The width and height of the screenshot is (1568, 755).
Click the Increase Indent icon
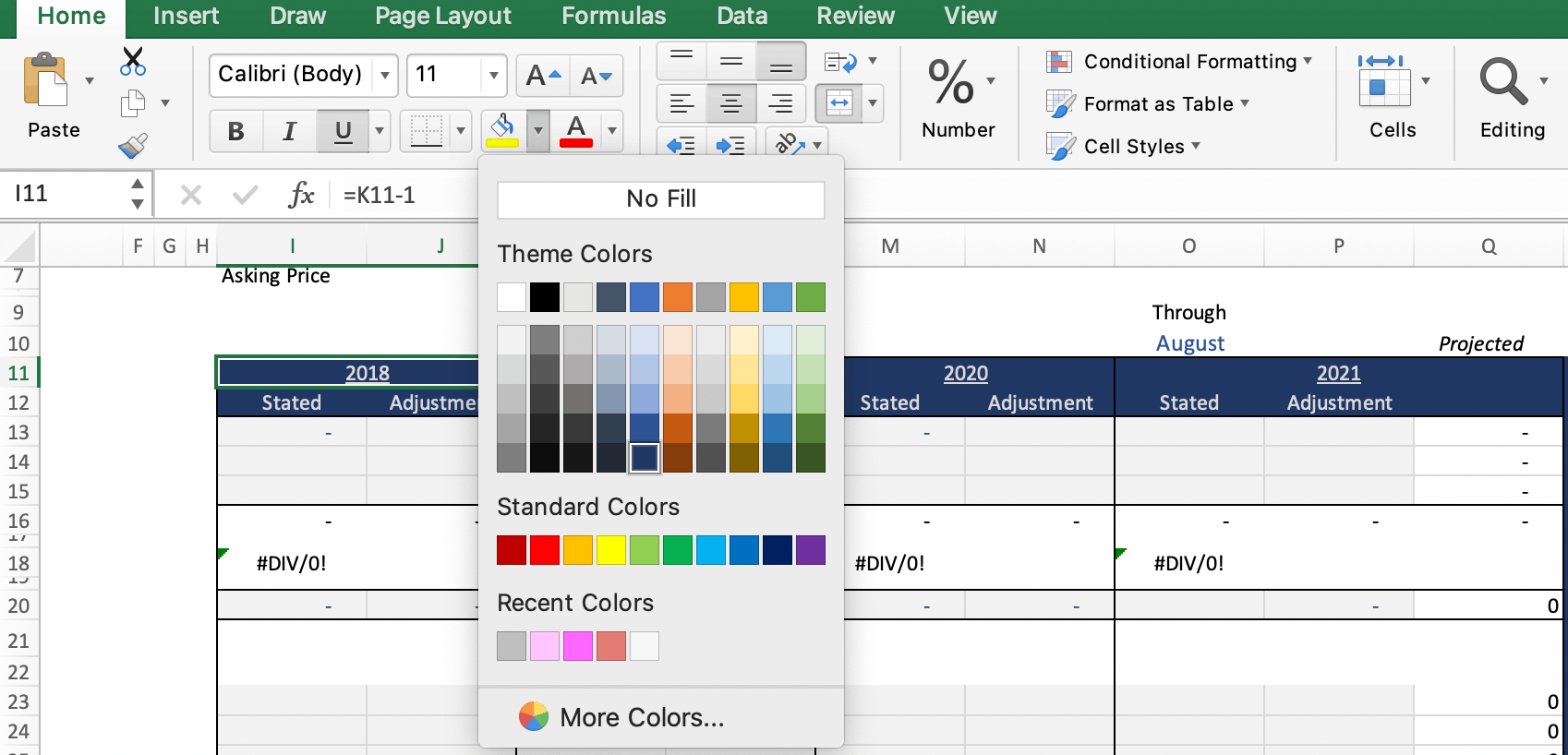(x=730, y=145)
